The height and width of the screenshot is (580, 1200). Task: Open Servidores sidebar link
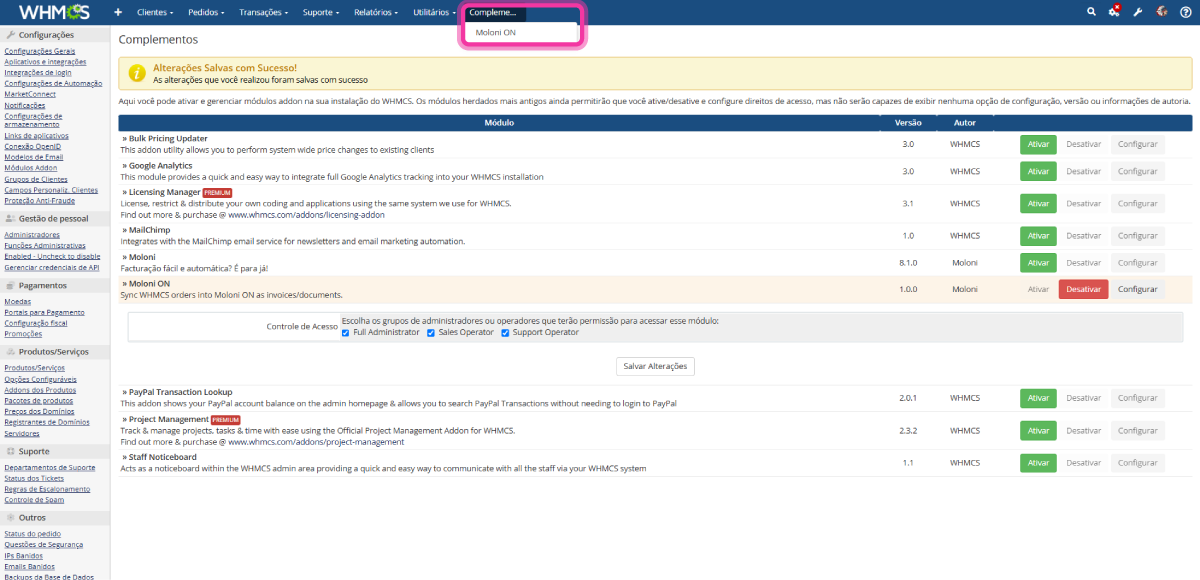pos(22,434)
